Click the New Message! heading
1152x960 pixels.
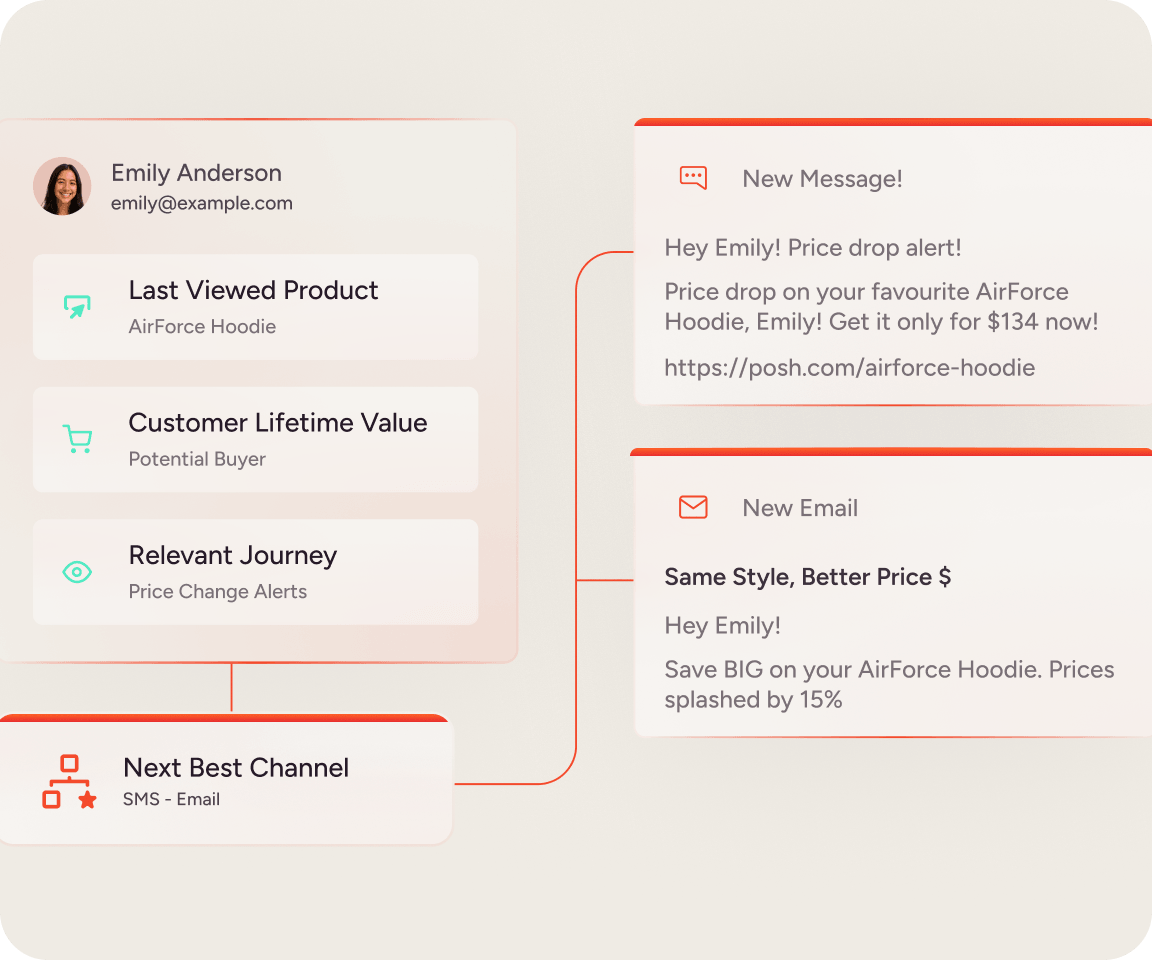(x=822, y=179)
